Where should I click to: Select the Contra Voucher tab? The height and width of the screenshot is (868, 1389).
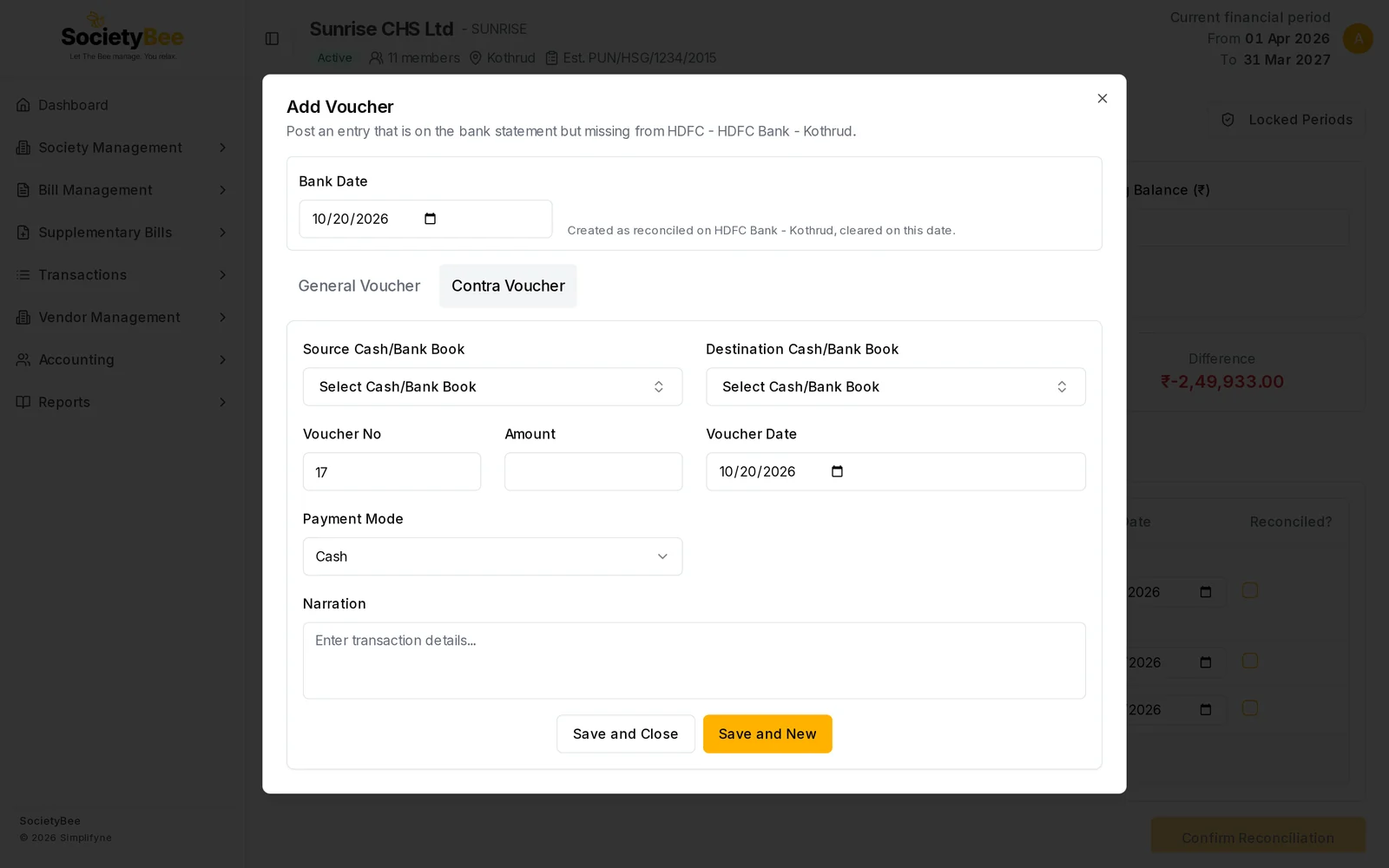[x=508, y=286]
